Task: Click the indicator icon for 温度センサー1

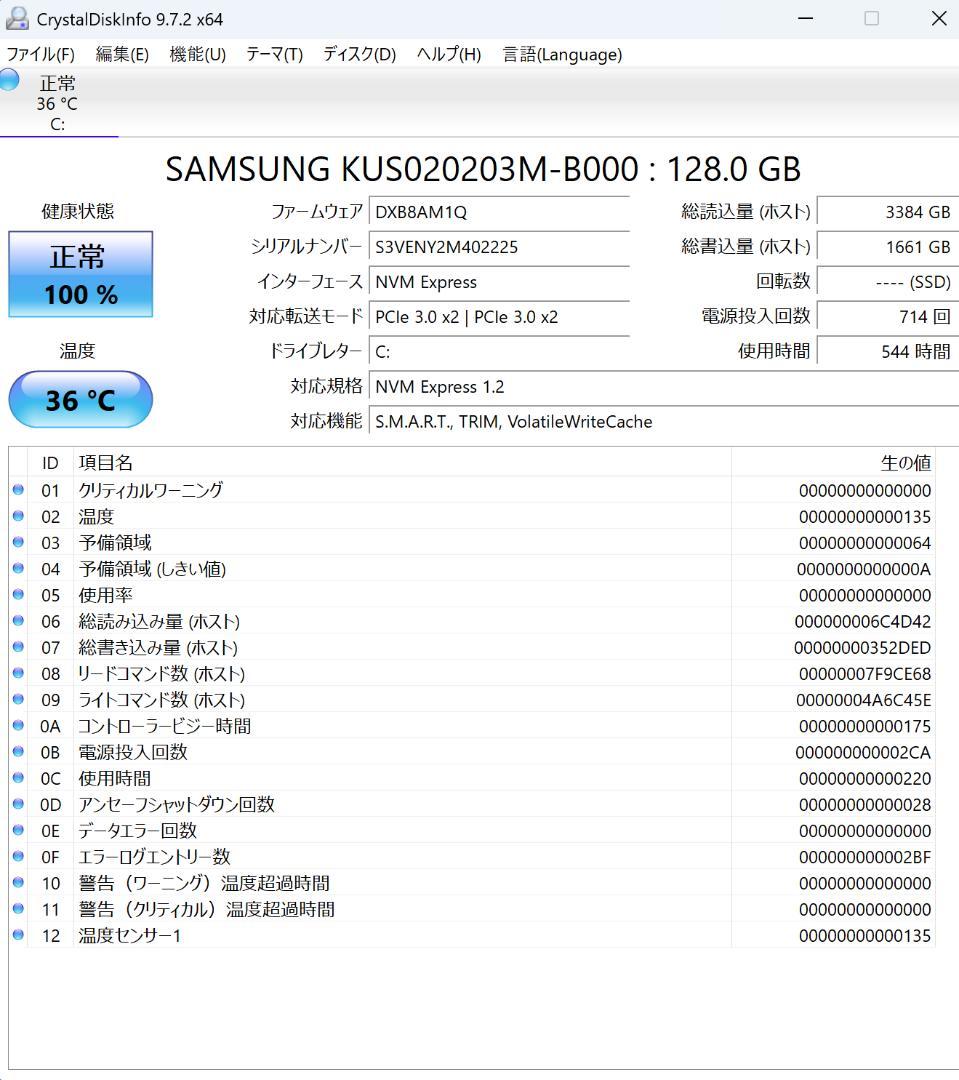Action: click(19, 935)
